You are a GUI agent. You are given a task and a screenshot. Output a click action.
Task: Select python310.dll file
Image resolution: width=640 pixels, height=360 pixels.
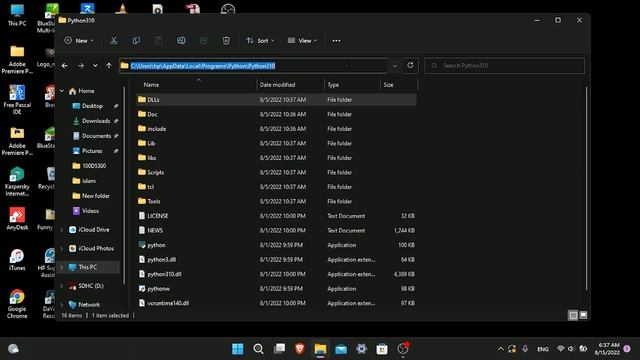coord(276,274)
